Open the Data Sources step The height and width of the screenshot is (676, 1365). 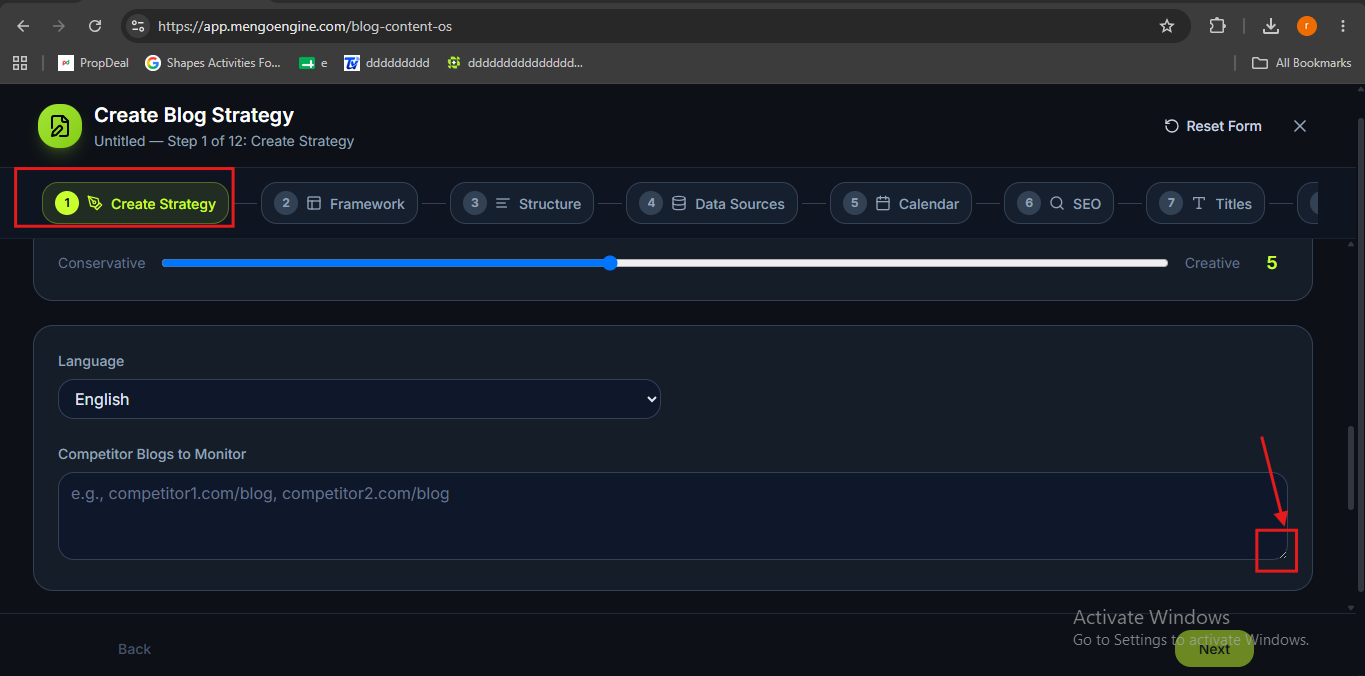coord(712,203)
